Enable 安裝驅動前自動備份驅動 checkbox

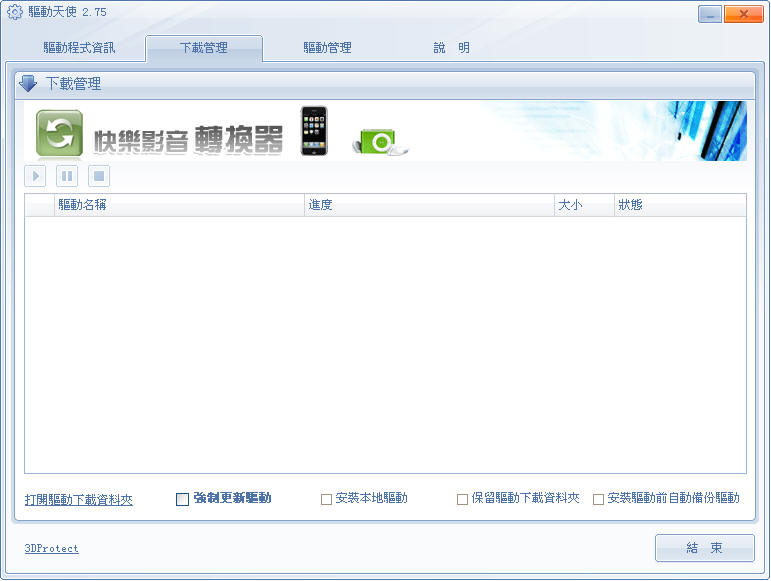point(598,499)
